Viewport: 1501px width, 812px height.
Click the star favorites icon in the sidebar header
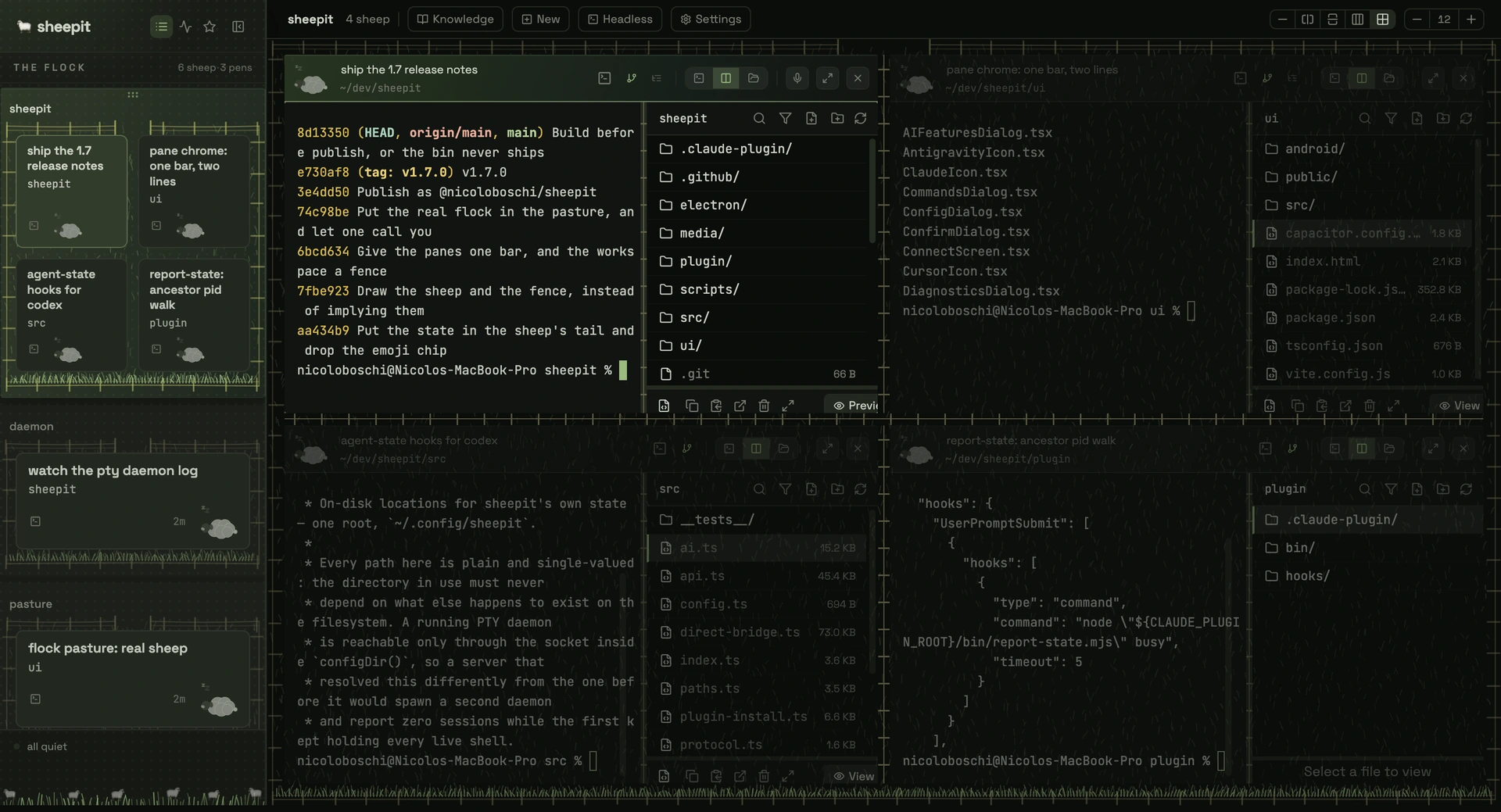[x=210, y=27]
